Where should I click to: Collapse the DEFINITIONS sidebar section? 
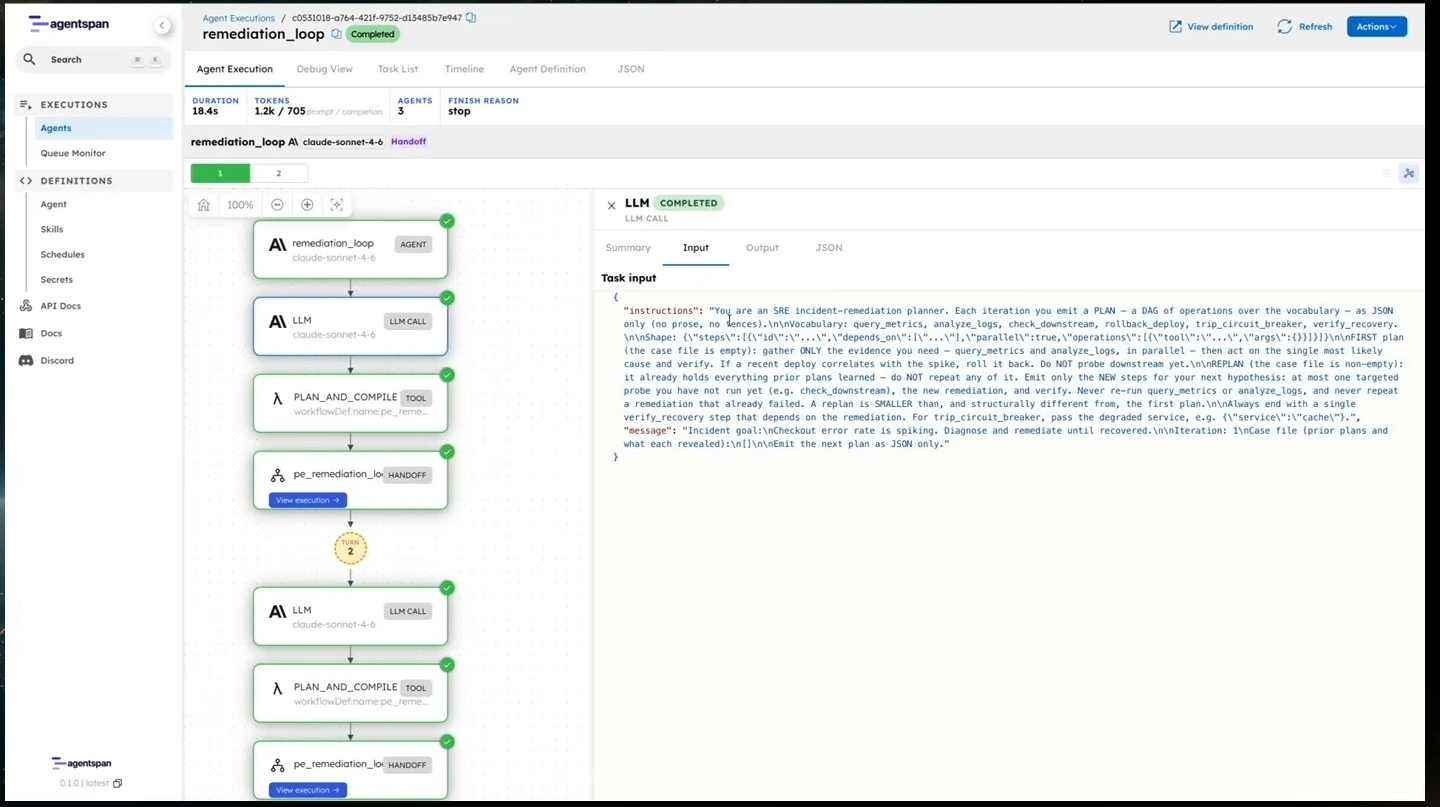94,181
